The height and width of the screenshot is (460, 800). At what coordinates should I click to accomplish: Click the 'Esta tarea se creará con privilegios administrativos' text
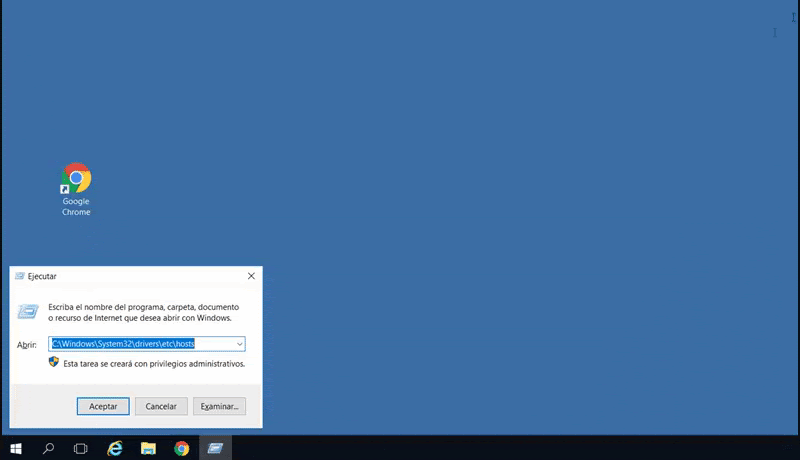click(x=154, y=364)
